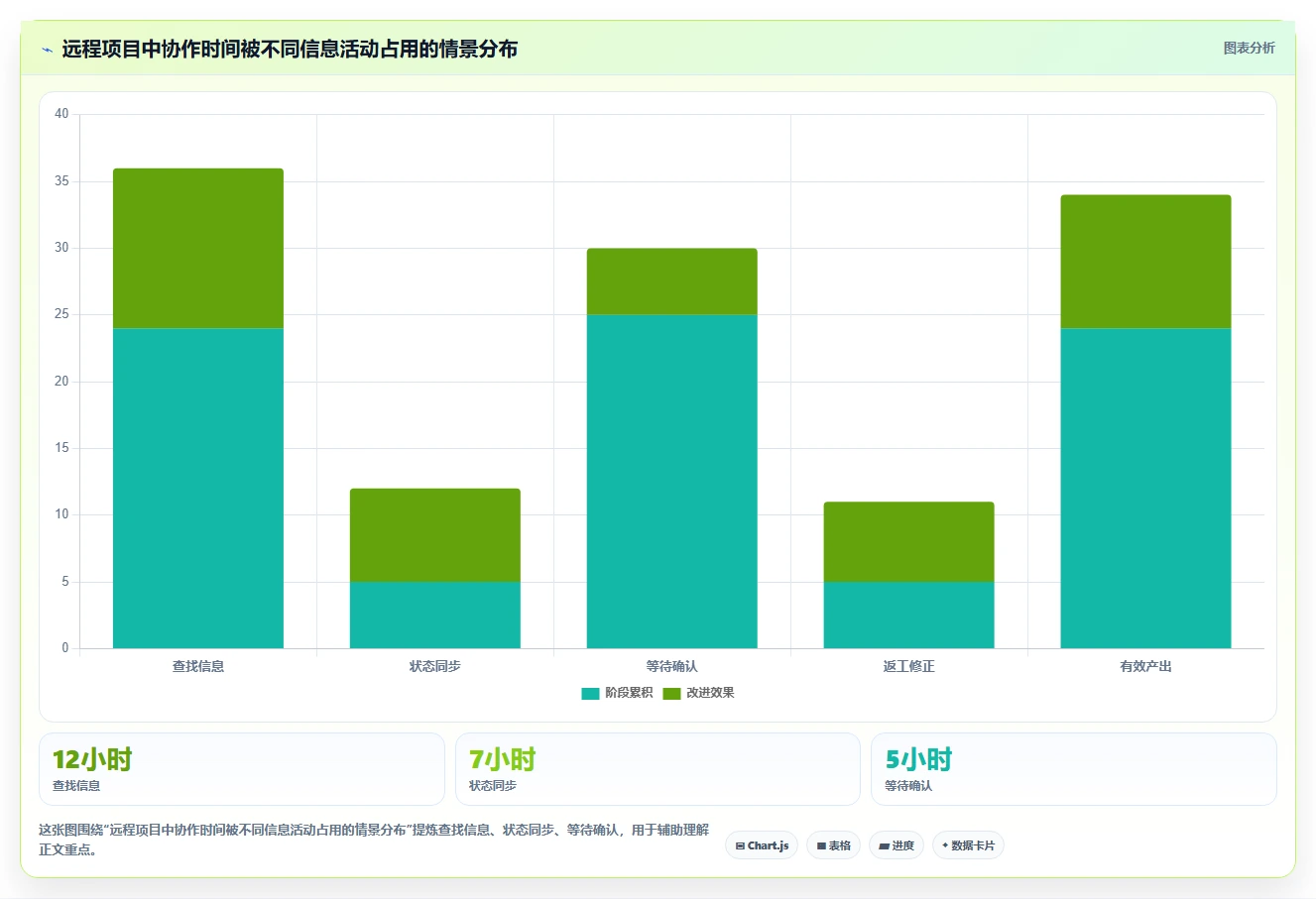The height and width of the screenshot is (899, 1316).
Task: Select the green bar segment for 等待确认
Action: [x=672, y=281]
